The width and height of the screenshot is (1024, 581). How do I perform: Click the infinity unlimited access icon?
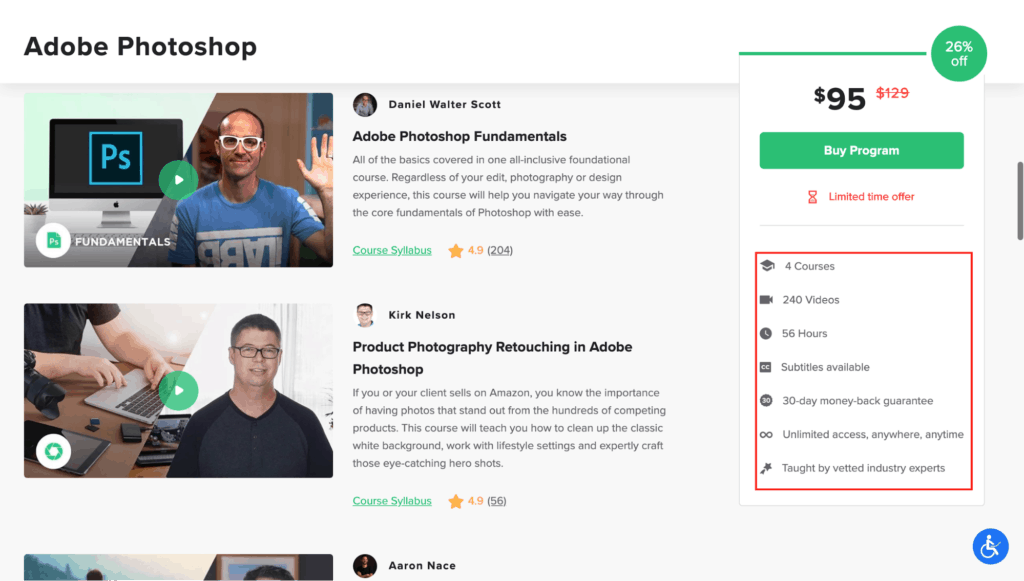768,434
